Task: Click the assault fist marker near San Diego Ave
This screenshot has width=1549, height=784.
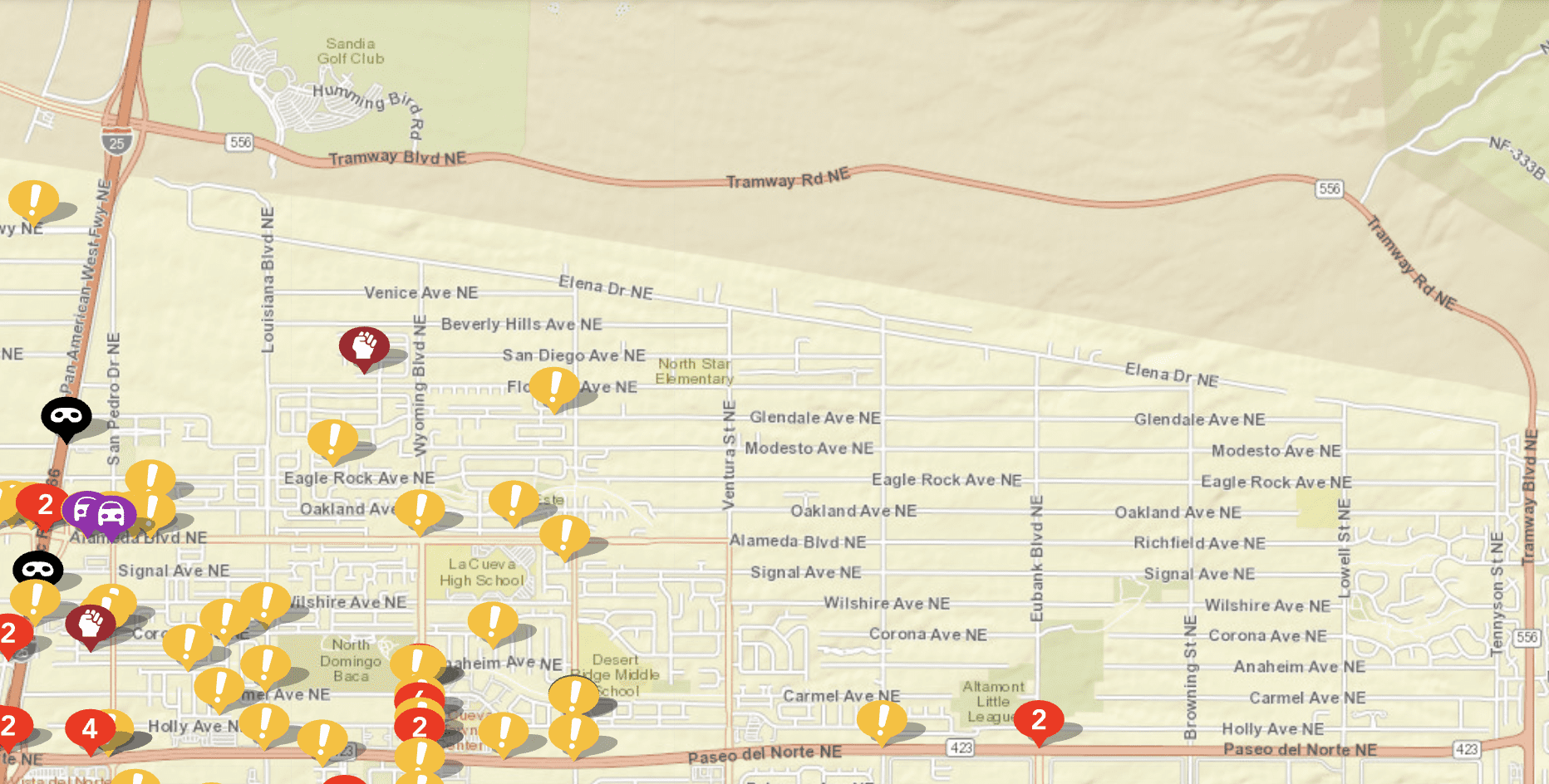Action: [364, 348]
